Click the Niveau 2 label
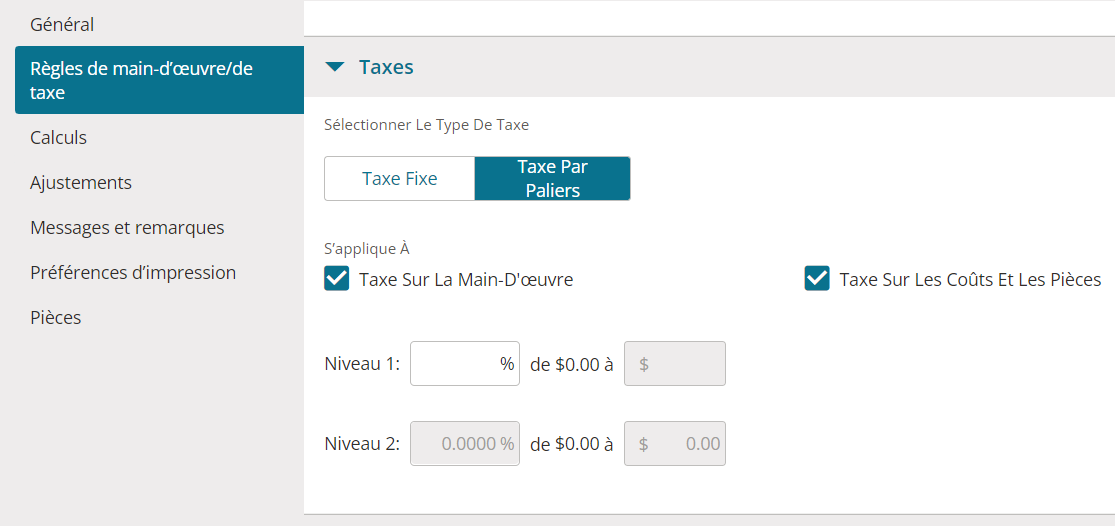The height and width of the screenshot is (526, 1116). pos(362,443)
